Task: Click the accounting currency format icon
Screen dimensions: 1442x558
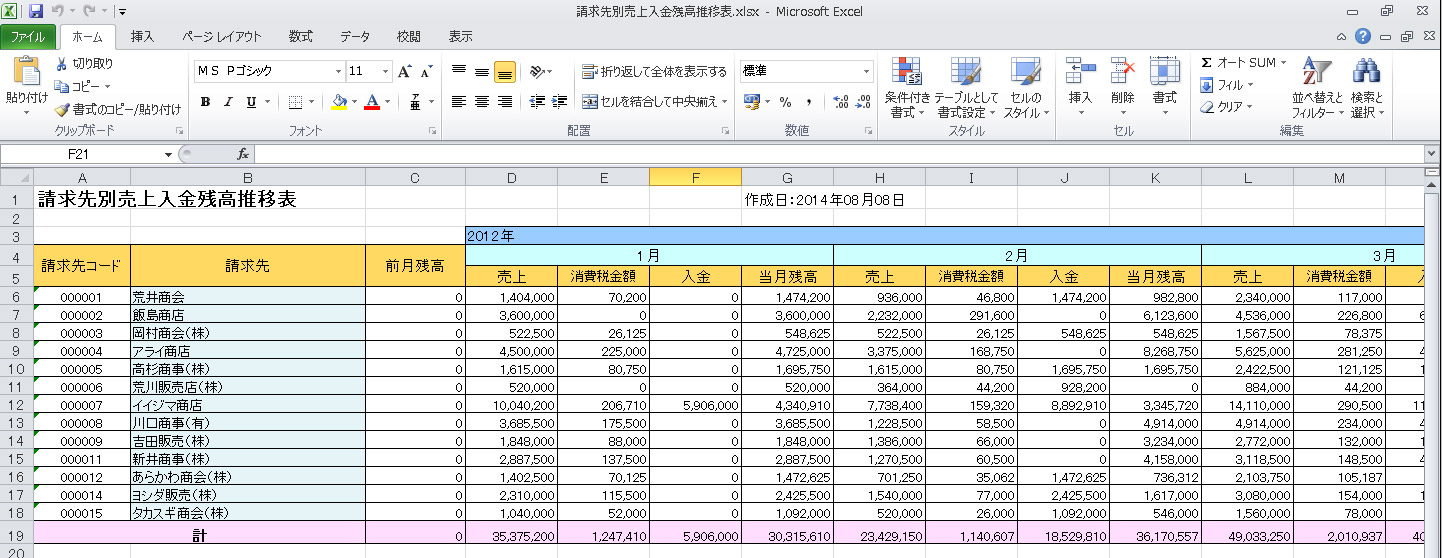Action: pyautogui.click(x=752, y=102)
